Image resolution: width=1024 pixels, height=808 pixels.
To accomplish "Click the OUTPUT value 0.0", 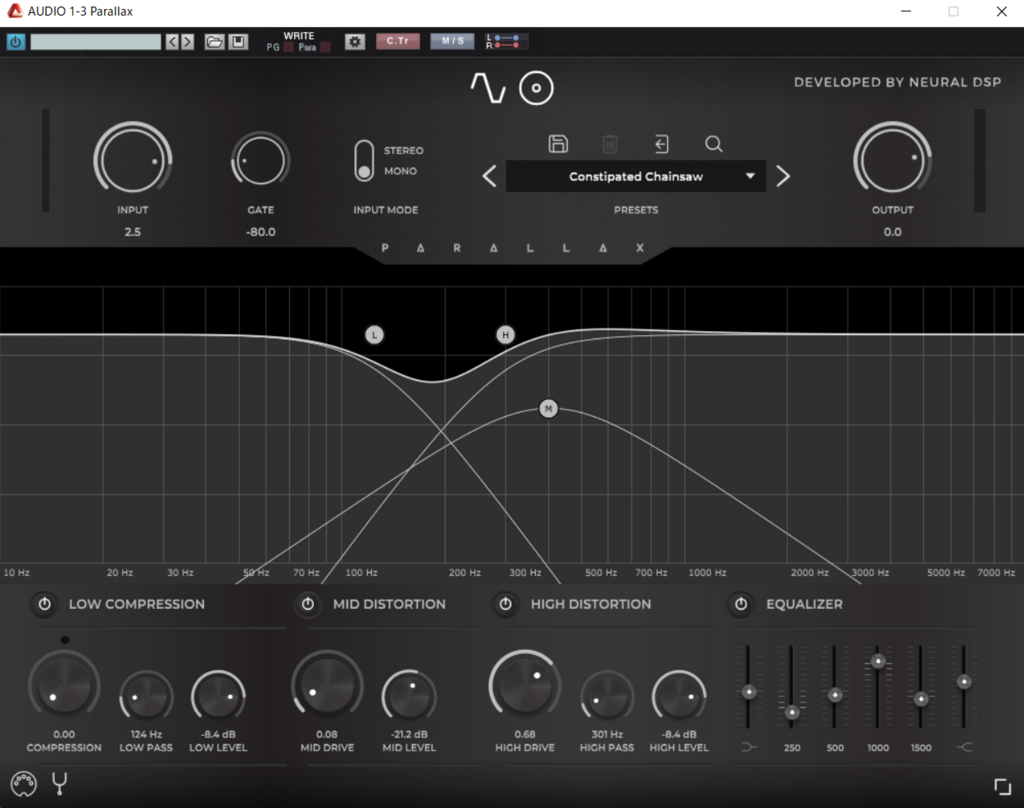I will pos(893,232).
